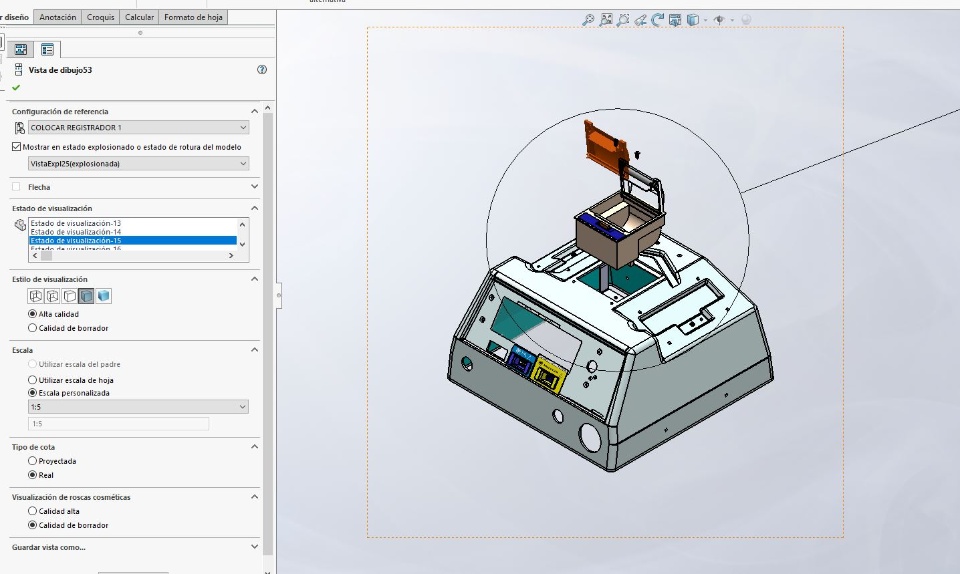Click the display state icon beside the list

coord(20,225)
